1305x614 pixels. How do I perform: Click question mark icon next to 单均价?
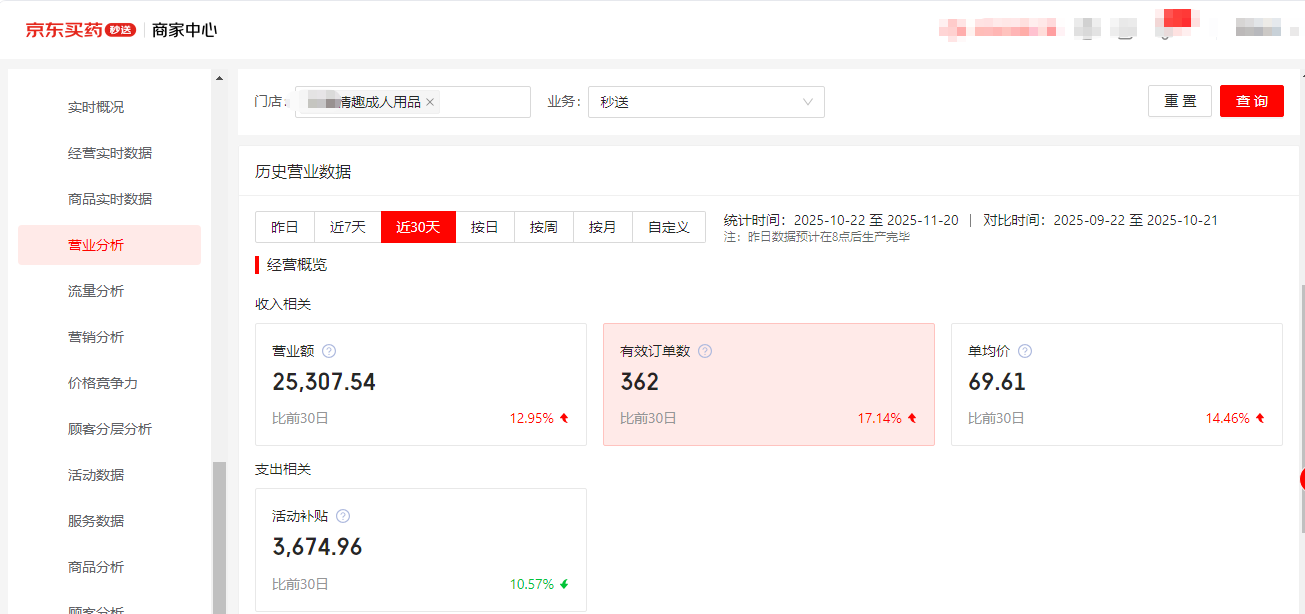pyautogui.click(x=1025, y=351)
